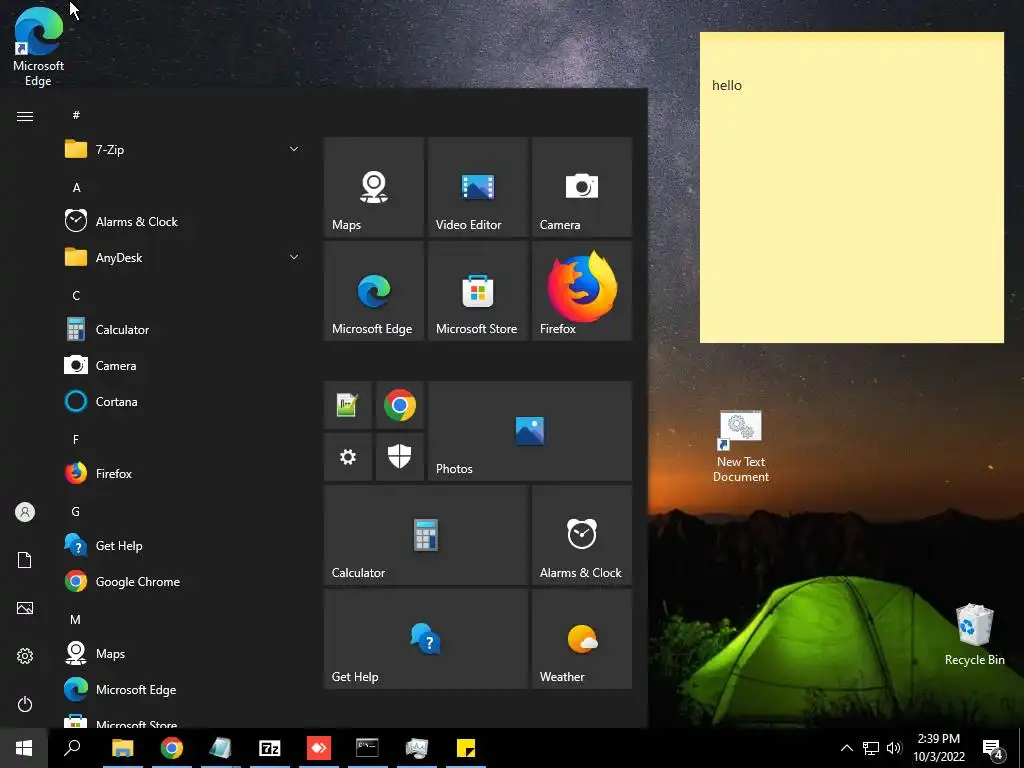Click the letter A section header
Viewport: 1024px width, 768px height.
(76, 188)
